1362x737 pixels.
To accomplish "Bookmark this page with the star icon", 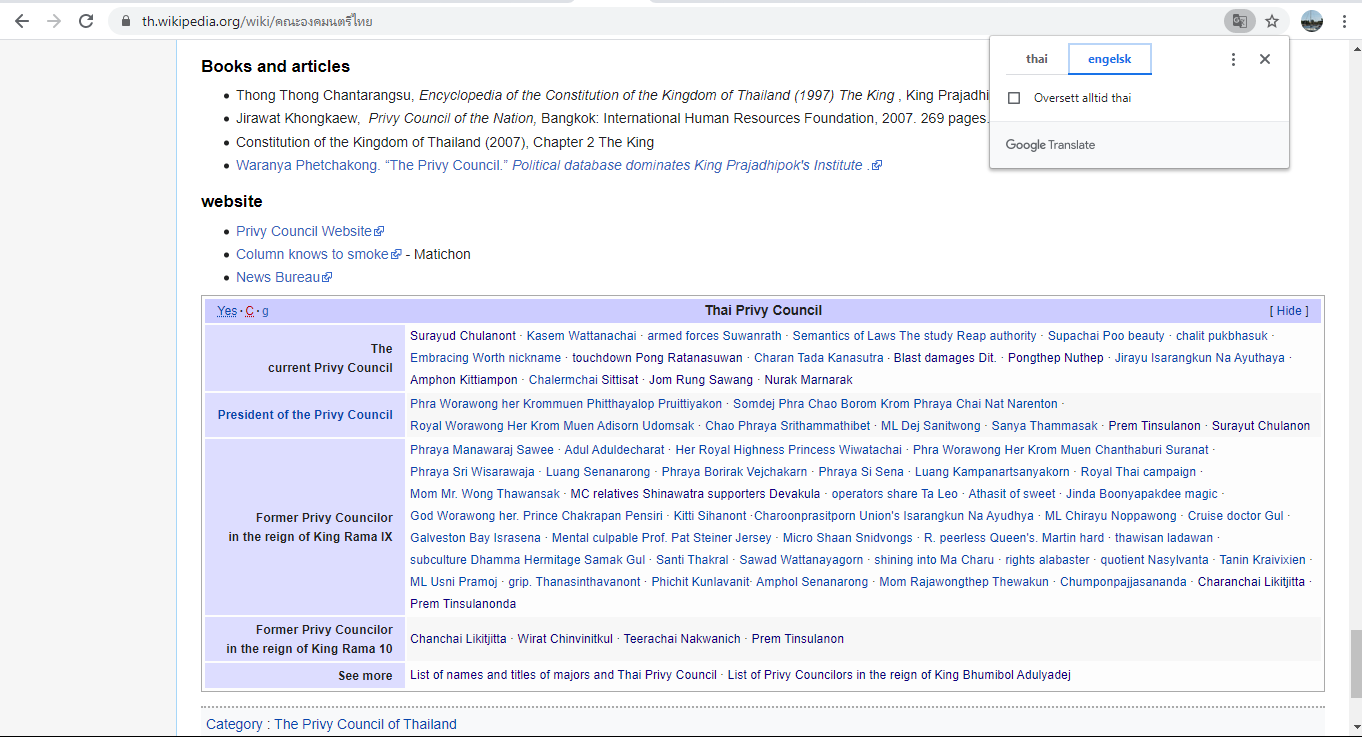I will [1272, 21].
